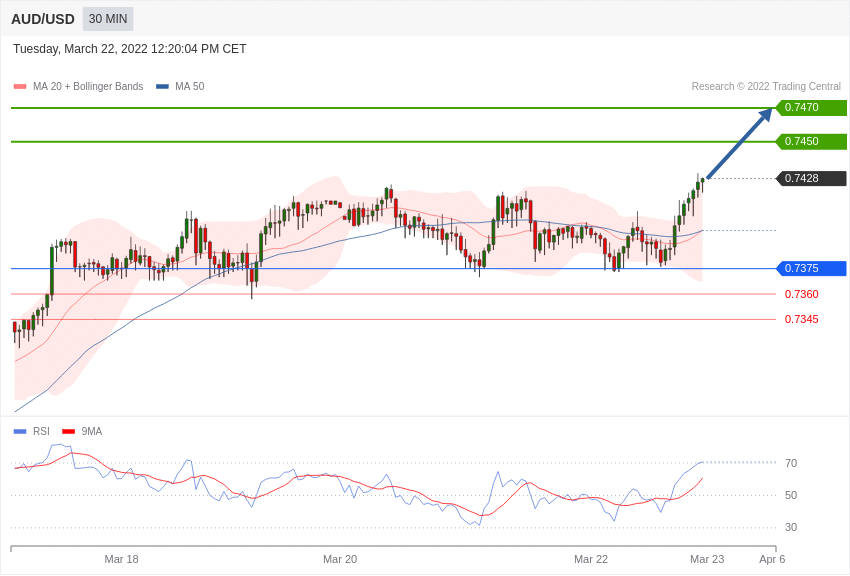
Task: Select the chart timestamp text
Action: (130, 49)
